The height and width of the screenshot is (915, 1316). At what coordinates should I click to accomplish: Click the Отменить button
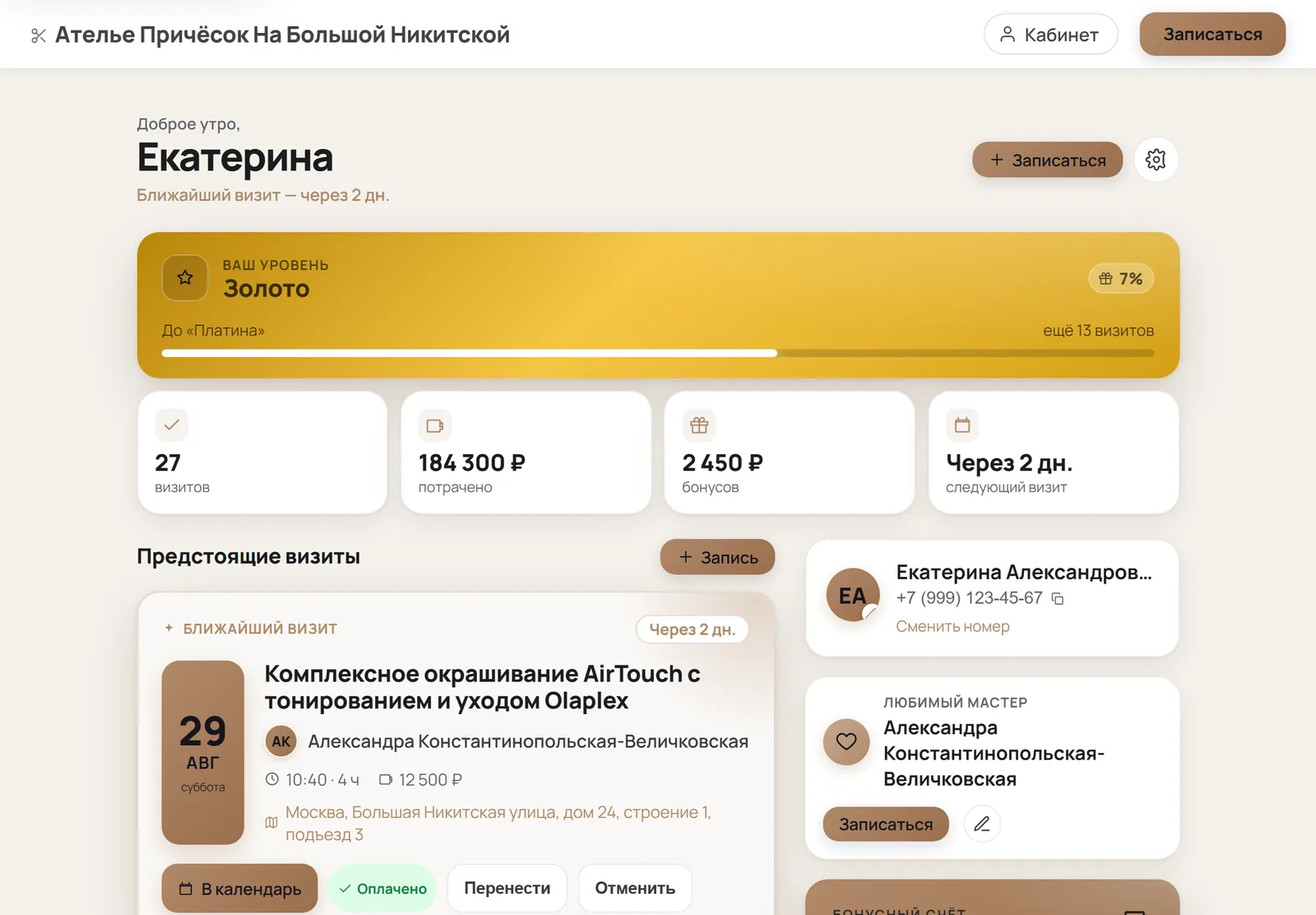[635, 889]
